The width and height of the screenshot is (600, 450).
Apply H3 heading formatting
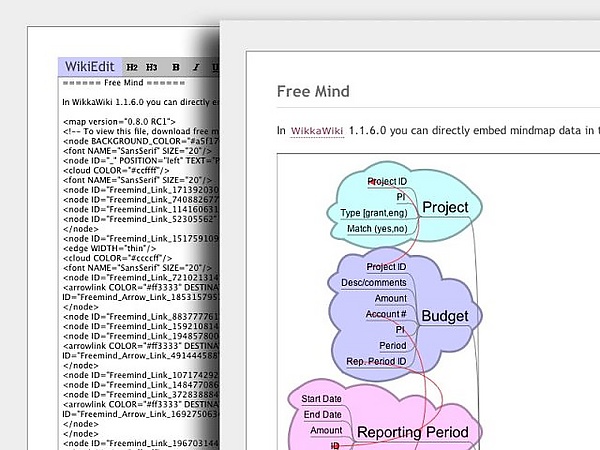tap(152, 67)
